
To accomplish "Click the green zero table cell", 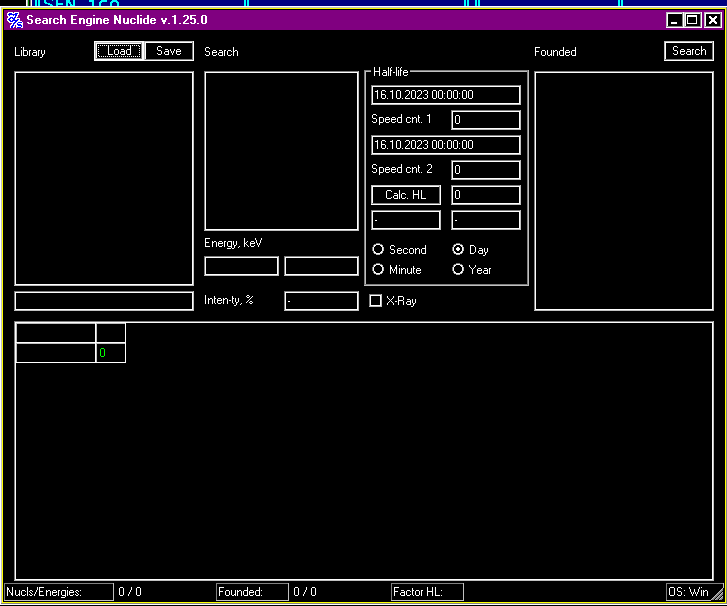I will coord(110,353).
